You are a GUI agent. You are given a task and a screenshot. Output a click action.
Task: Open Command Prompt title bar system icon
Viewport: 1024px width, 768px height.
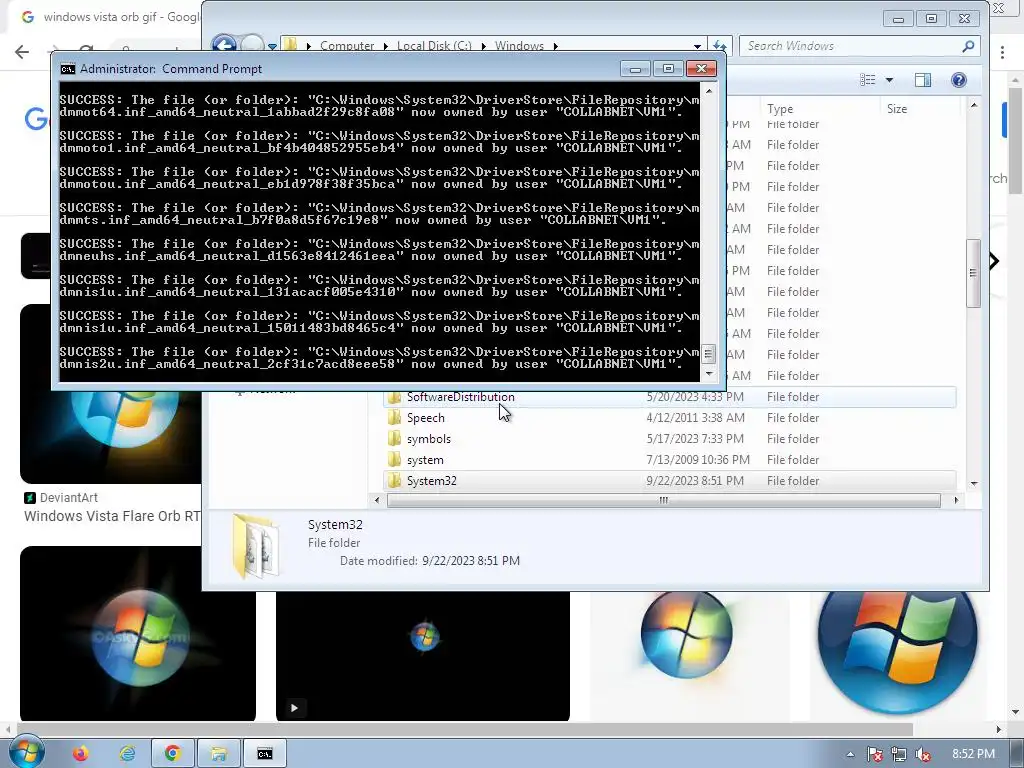68,69
